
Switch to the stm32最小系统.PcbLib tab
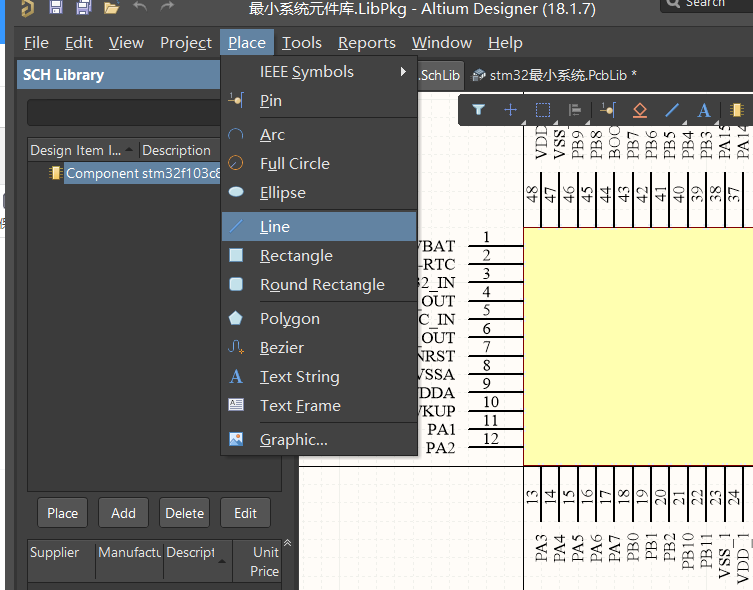point(554,75)
